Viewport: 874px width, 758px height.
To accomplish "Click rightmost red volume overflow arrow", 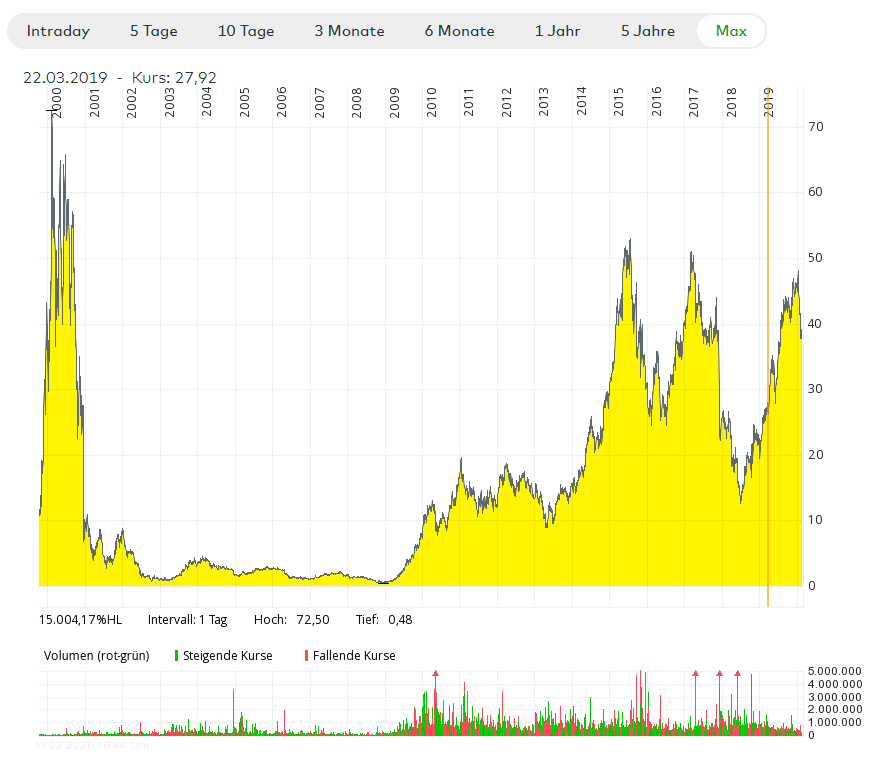I will (737, 675).
